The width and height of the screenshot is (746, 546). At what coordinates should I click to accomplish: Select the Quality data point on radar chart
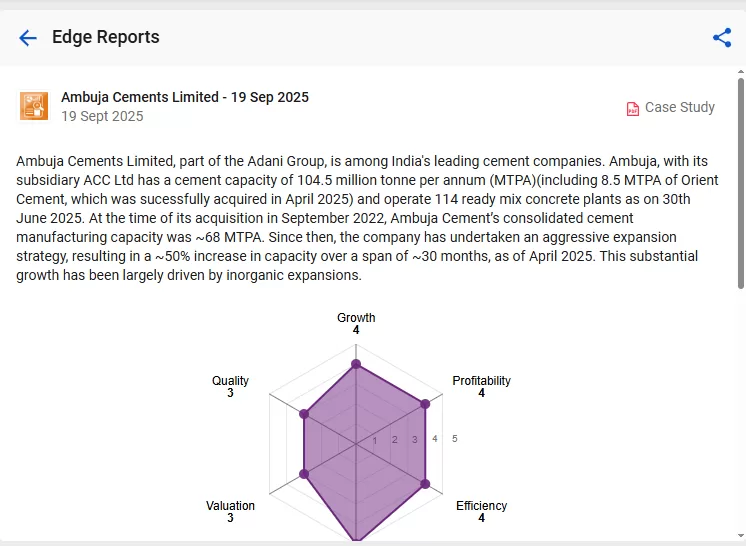coord(304,414)
